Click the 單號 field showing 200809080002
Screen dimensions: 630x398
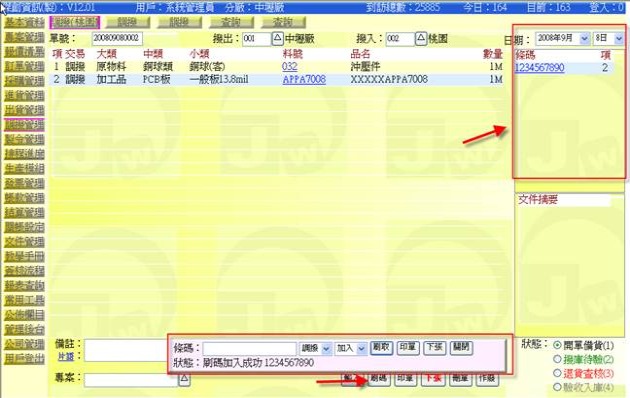tap(117, 39)
